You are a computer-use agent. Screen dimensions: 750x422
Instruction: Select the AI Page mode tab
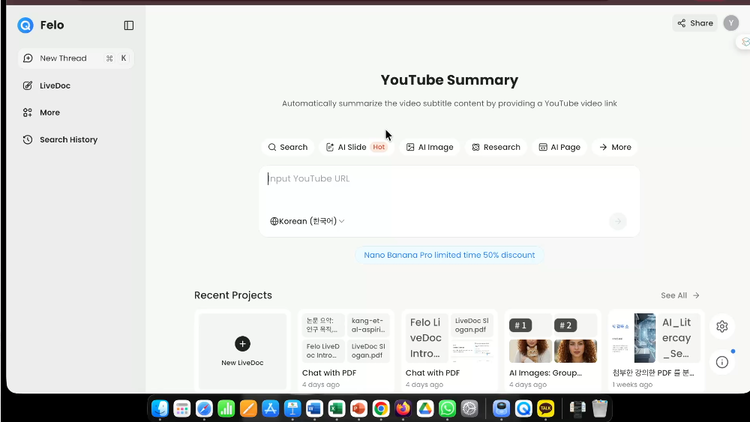[559, 147]
